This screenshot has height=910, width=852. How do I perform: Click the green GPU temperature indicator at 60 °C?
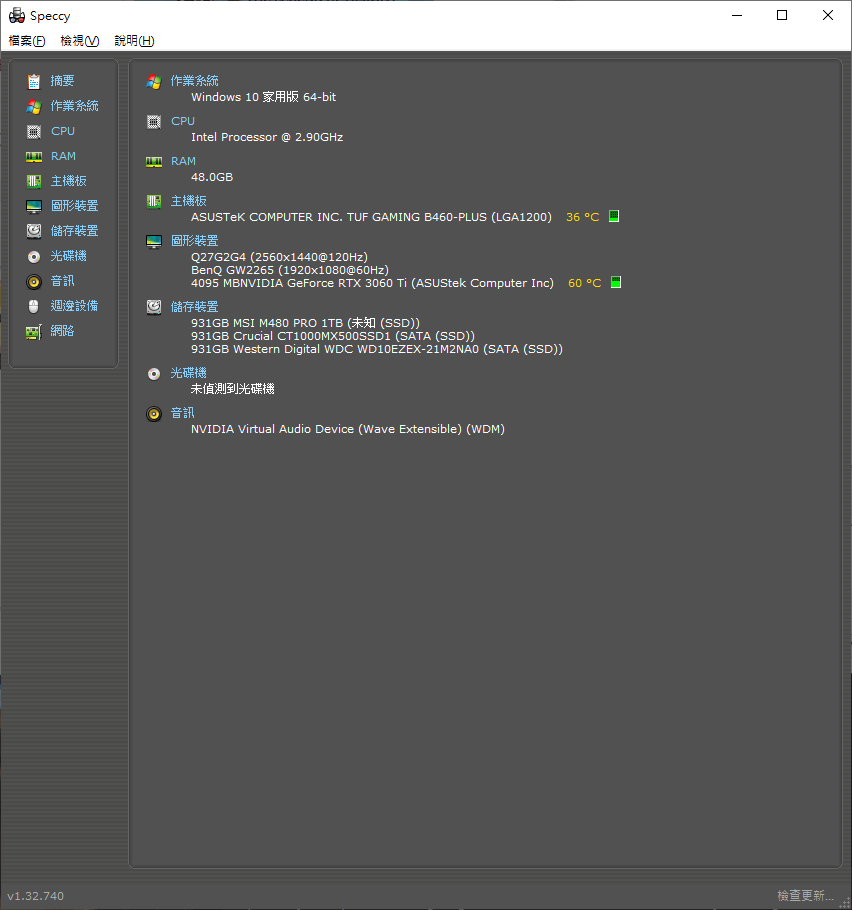[616, 283]
